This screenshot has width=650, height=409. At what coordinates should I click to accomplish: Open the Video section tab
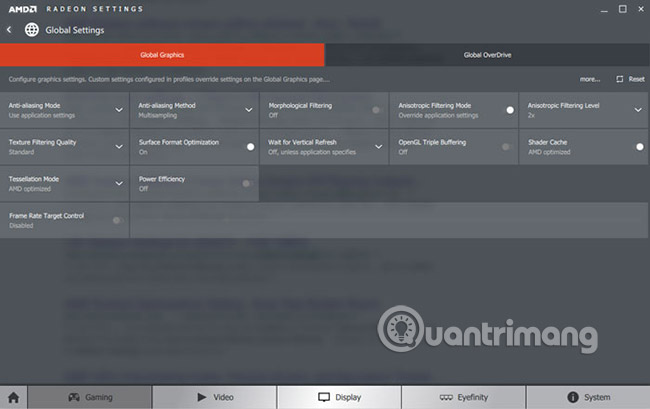click(x=214, y=397)
